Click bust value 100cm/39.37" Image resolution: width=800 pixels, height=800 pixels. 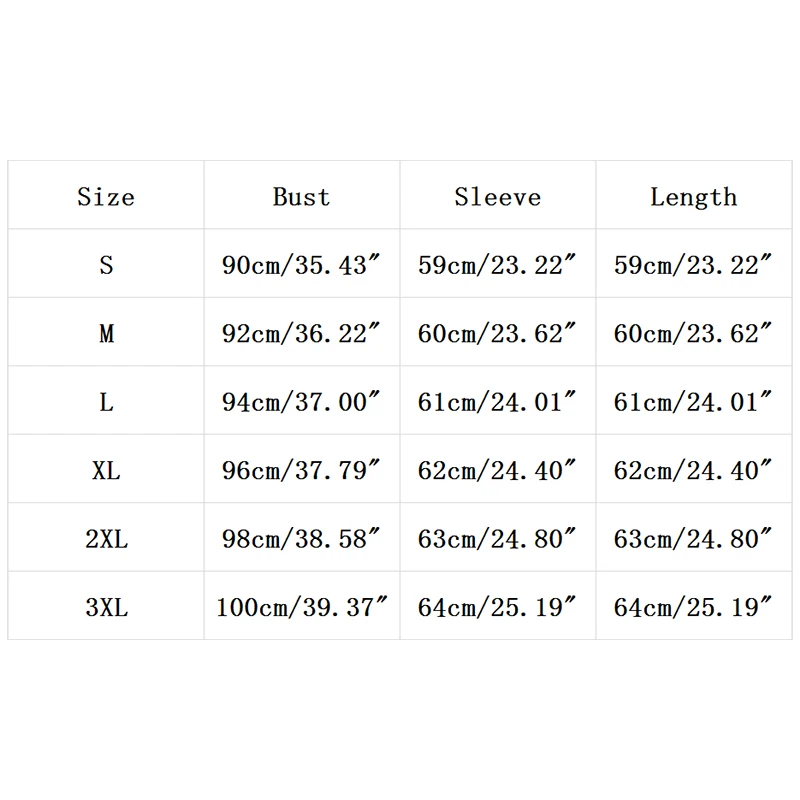(x=301, y=606)
